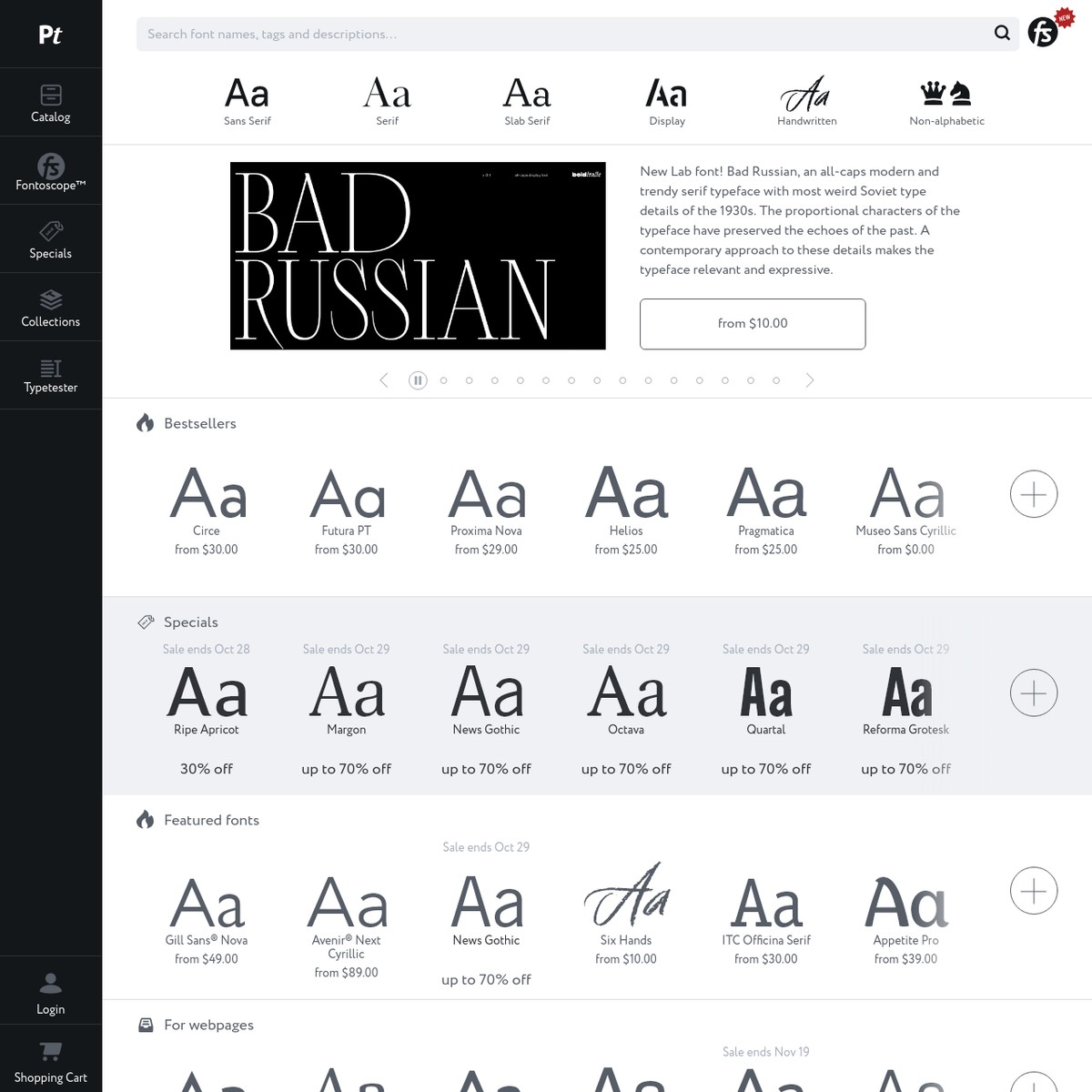The width and height of the screenshot is (1092, 1092).
Task: Select the last carousel dot
Action: (x=776, y=380)
